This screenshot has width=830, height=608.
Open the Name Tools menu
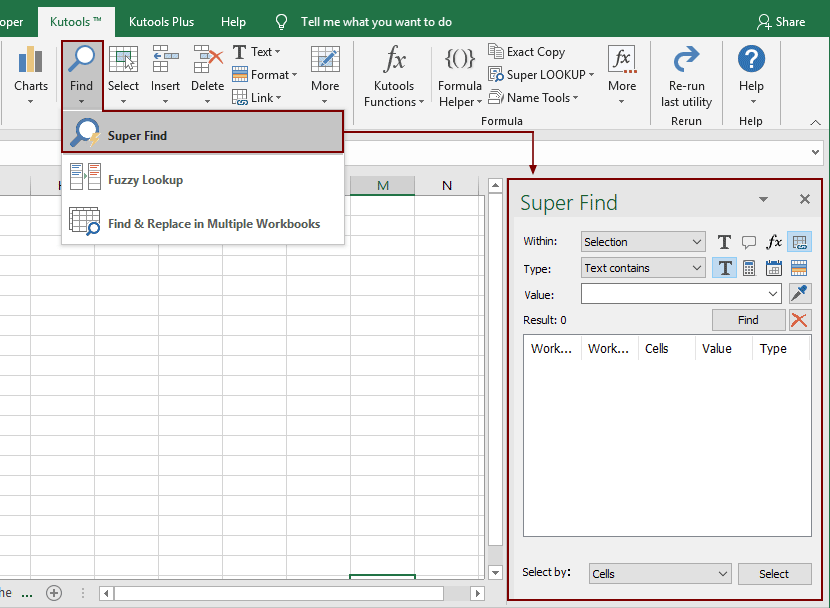(533, 98)
